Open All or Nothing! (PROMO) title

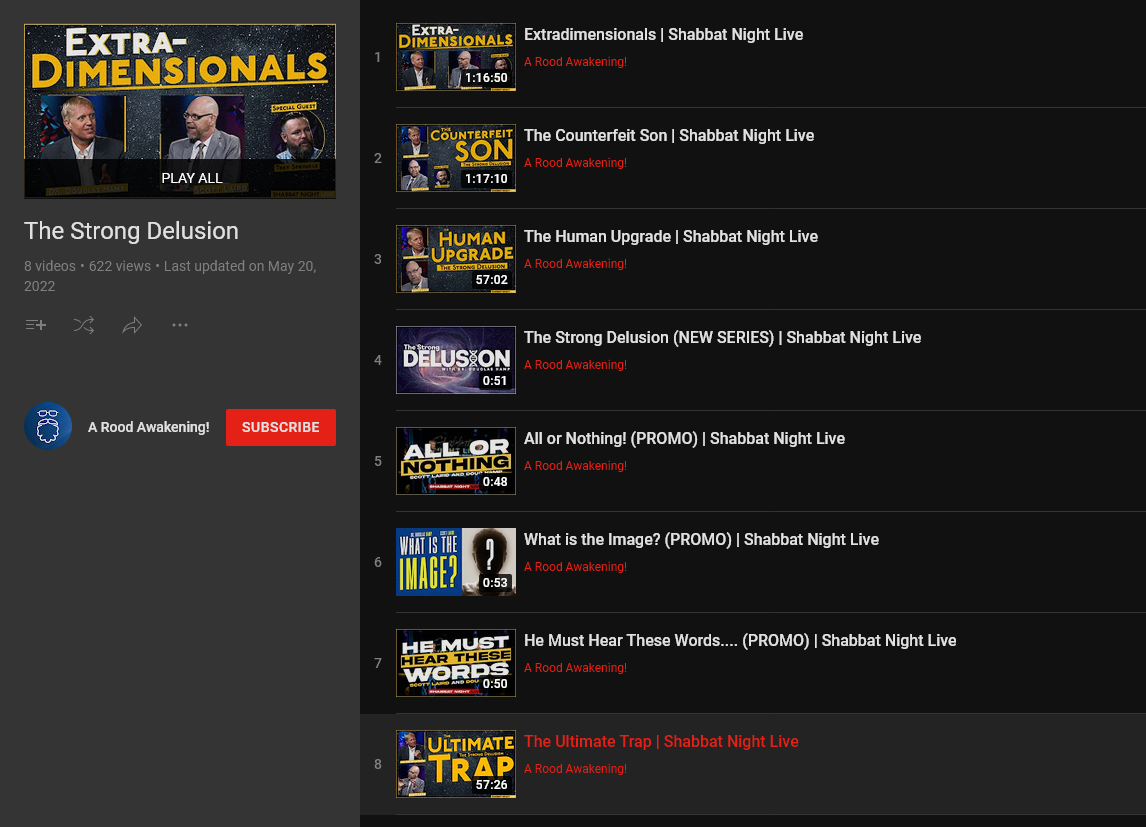(x=685, y=438)
